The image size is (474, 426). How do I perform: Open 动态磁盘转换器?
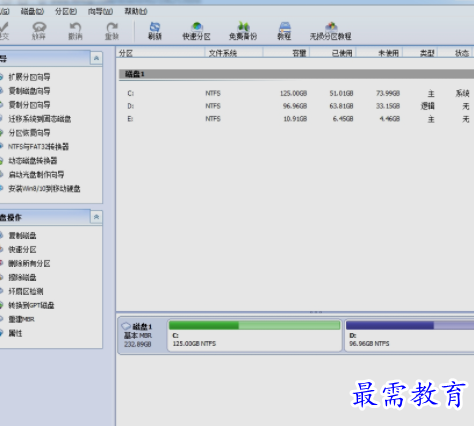pyautogui.click(x=33, y=161)
